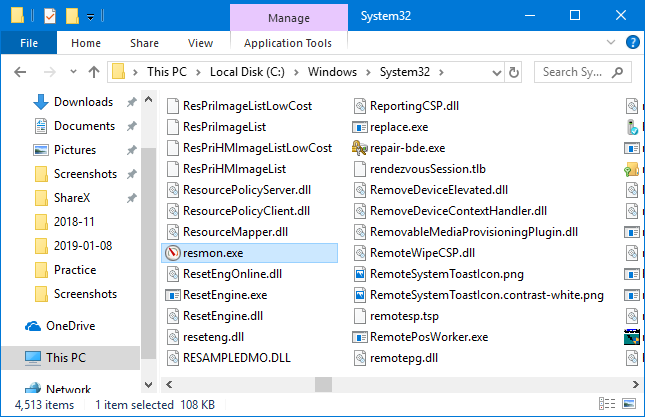
Task: Click the search magnifier icon
Action: pos(617,72)
